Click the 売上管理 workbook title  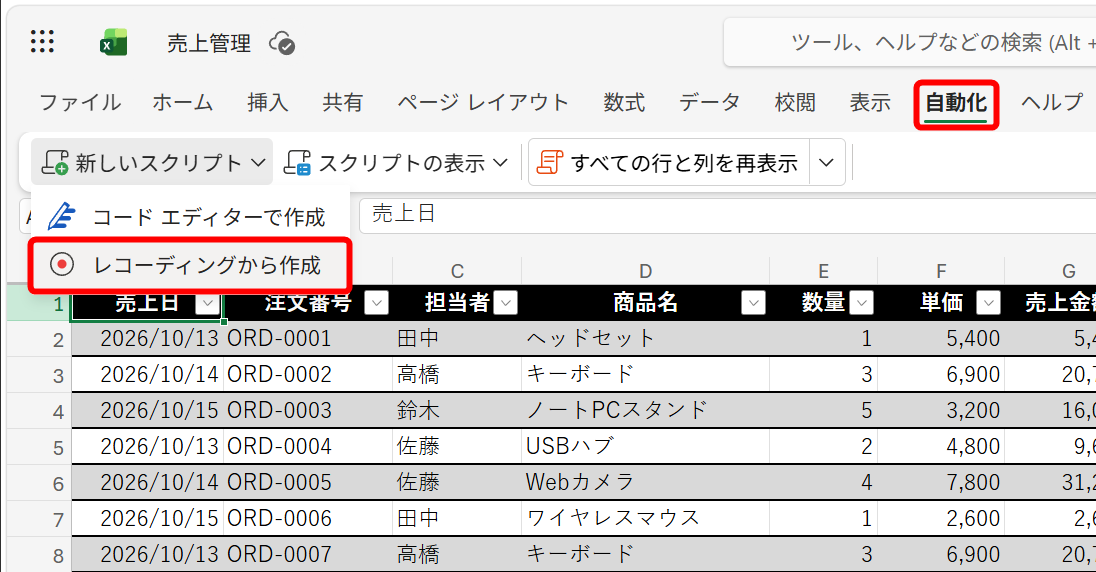pyautogui.click(x=209, y=43)
